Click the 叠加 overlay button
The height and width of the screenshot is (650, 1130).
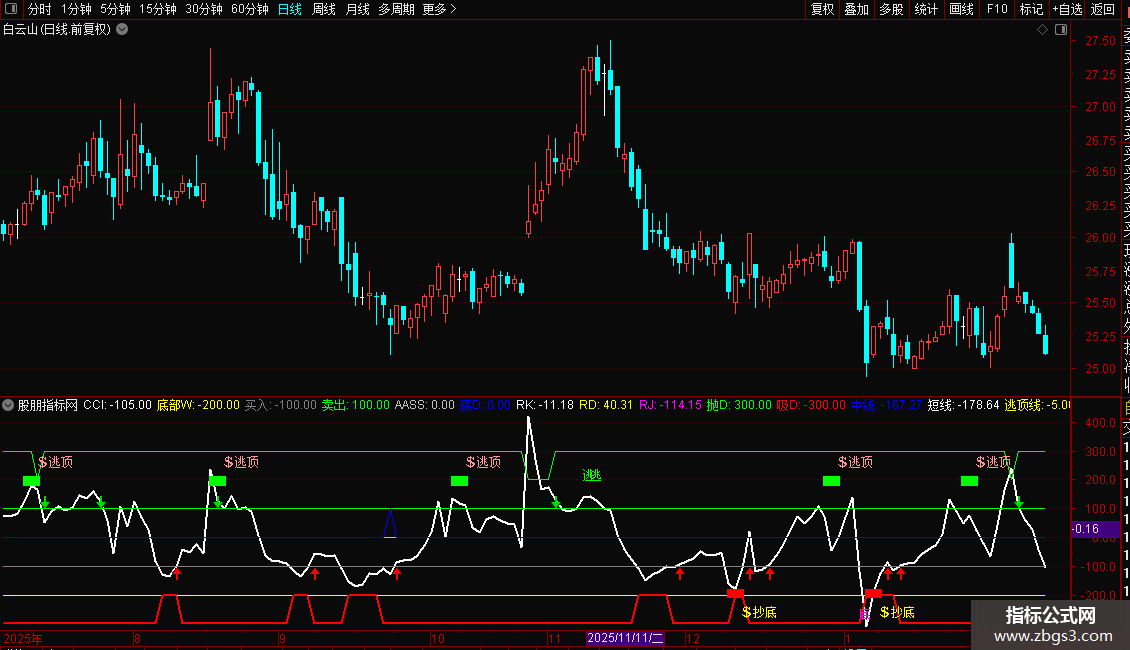(856, 9)
